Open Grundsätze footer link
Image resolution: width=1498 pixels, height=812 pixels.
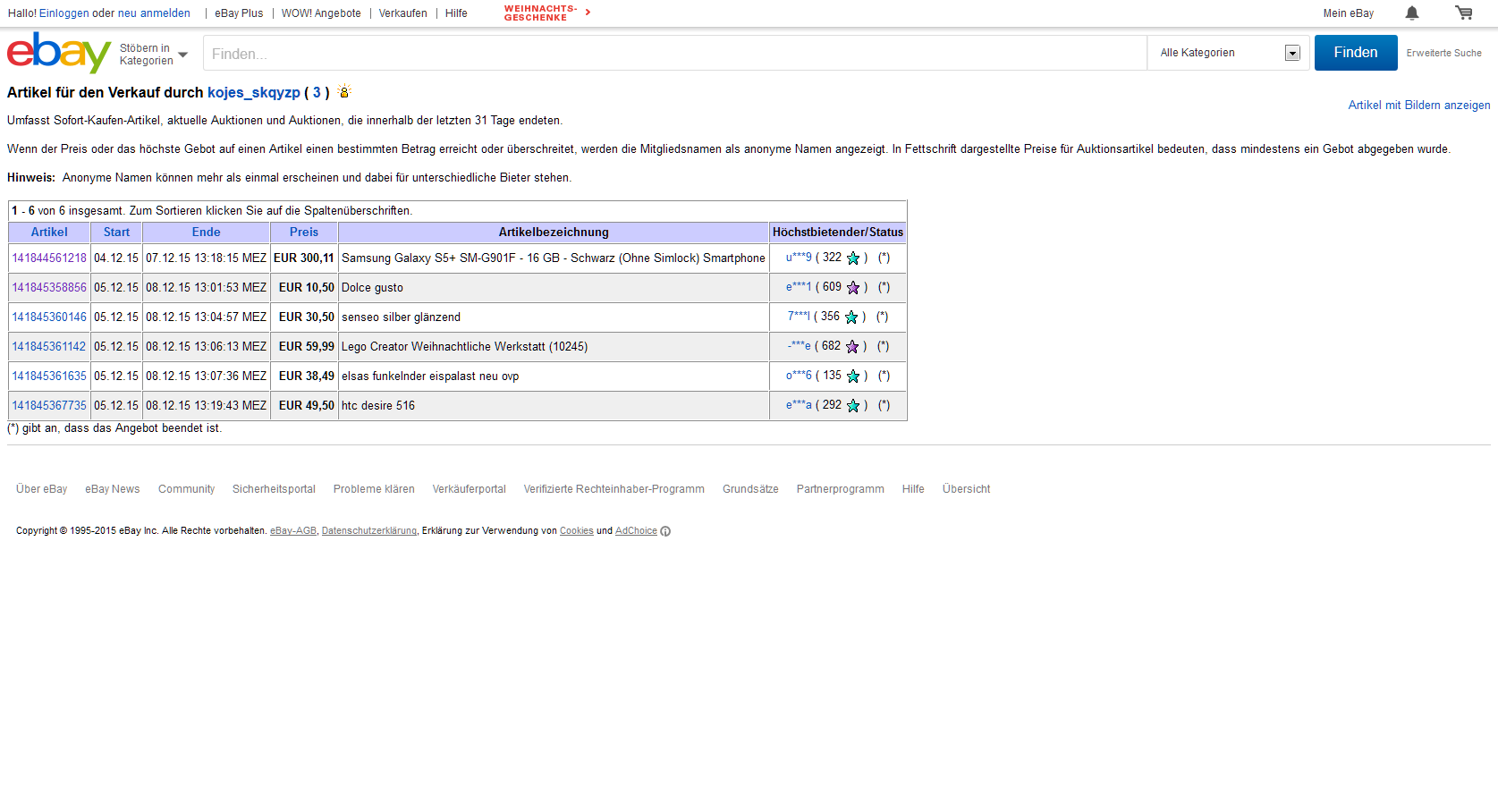(x=750, y=489)
